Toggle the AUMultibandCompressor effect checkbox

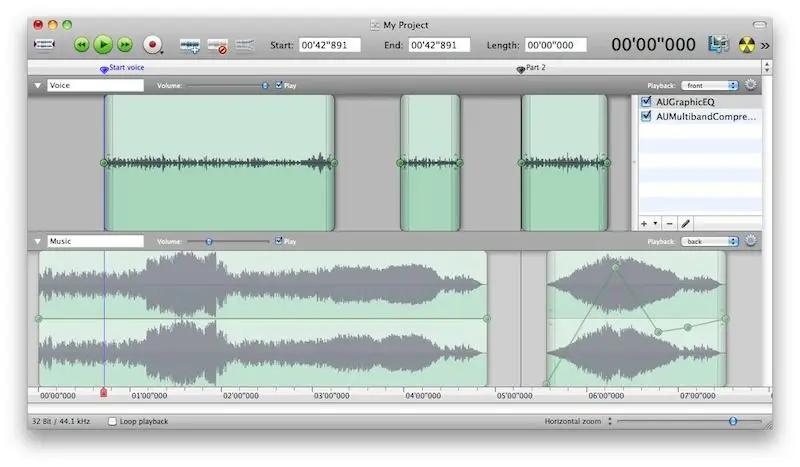coord(646,116)
